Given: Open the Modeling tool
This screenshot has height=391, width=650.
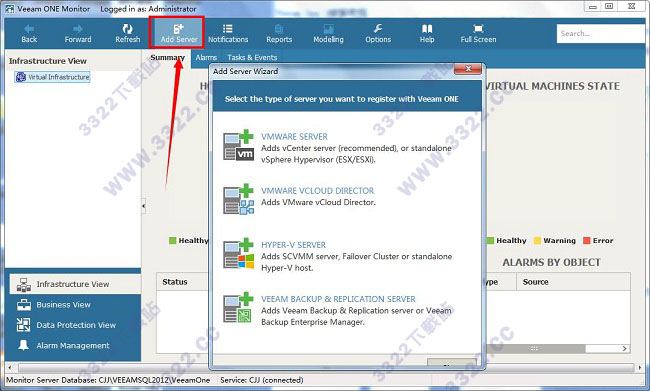Looking at the screenshot, I should click(x=328, y=33).
